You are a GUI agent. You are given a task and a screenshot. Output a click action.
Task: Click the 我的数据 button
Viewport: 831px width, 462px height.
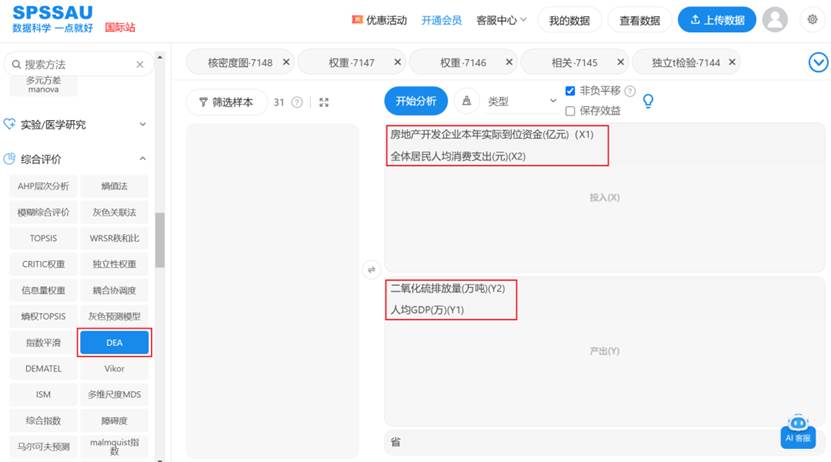coord(569,20)
